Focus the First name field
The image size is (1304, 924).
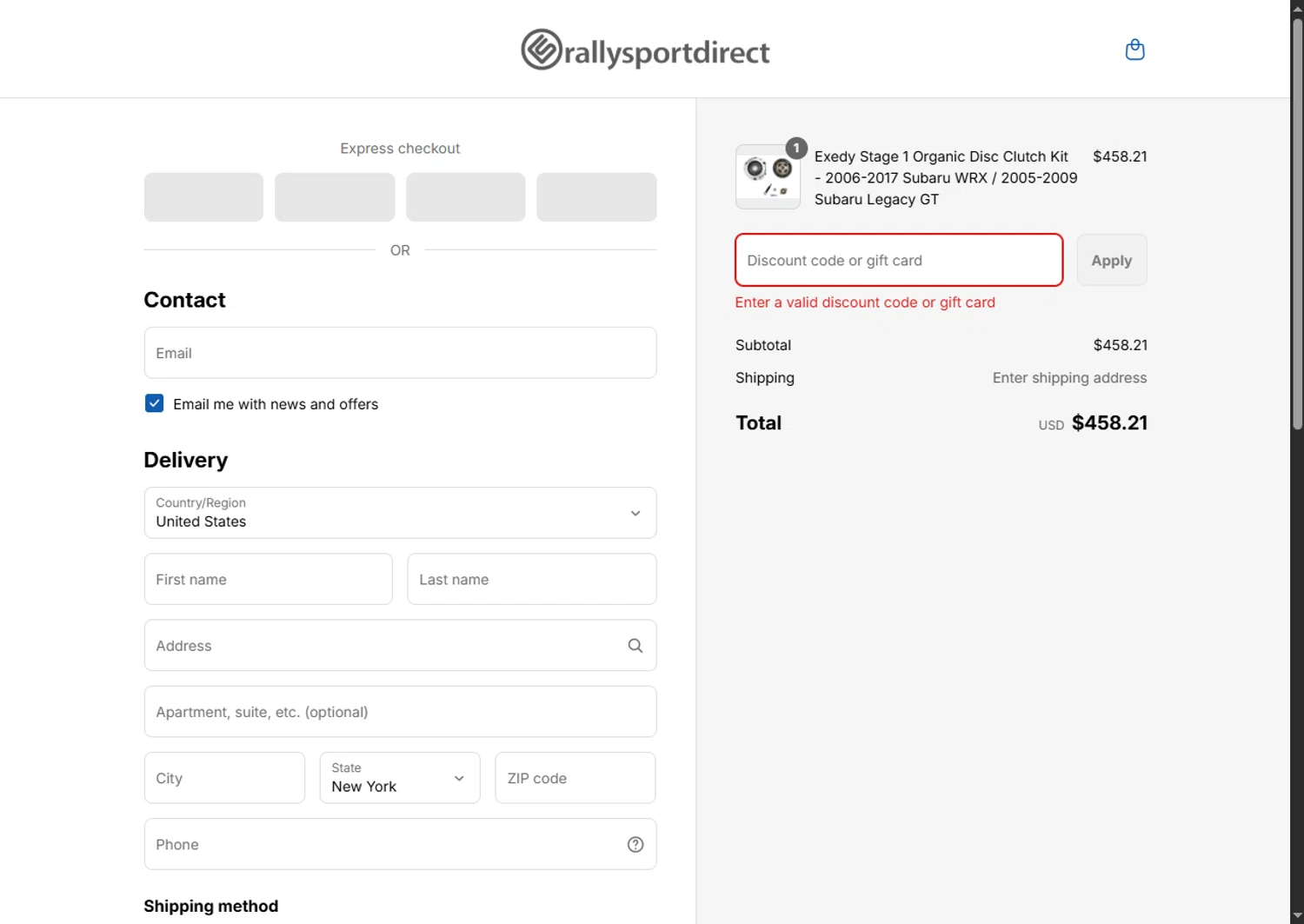pos(269,579)
